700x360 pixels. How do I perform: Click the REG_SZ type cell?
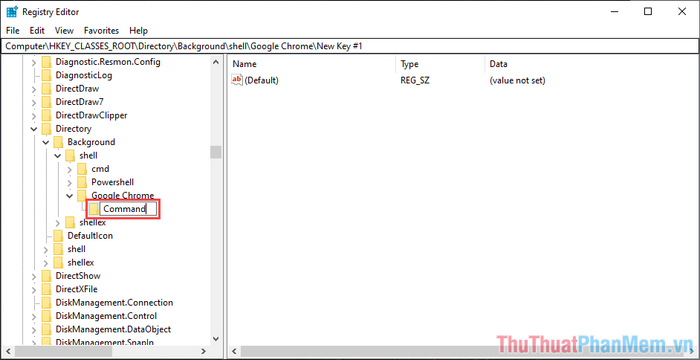click(x=415, y=81)
